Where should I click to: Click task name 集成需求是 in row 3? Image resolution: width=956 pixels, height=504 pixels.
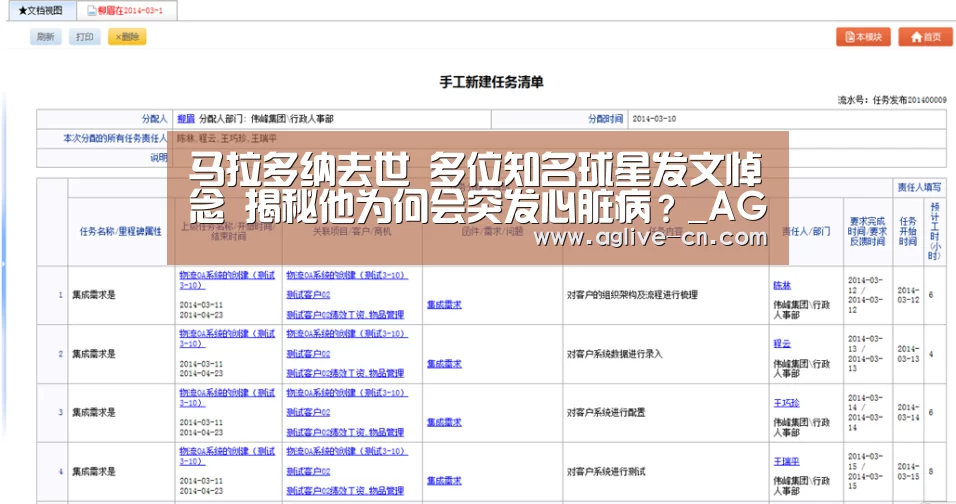point(93,412)
